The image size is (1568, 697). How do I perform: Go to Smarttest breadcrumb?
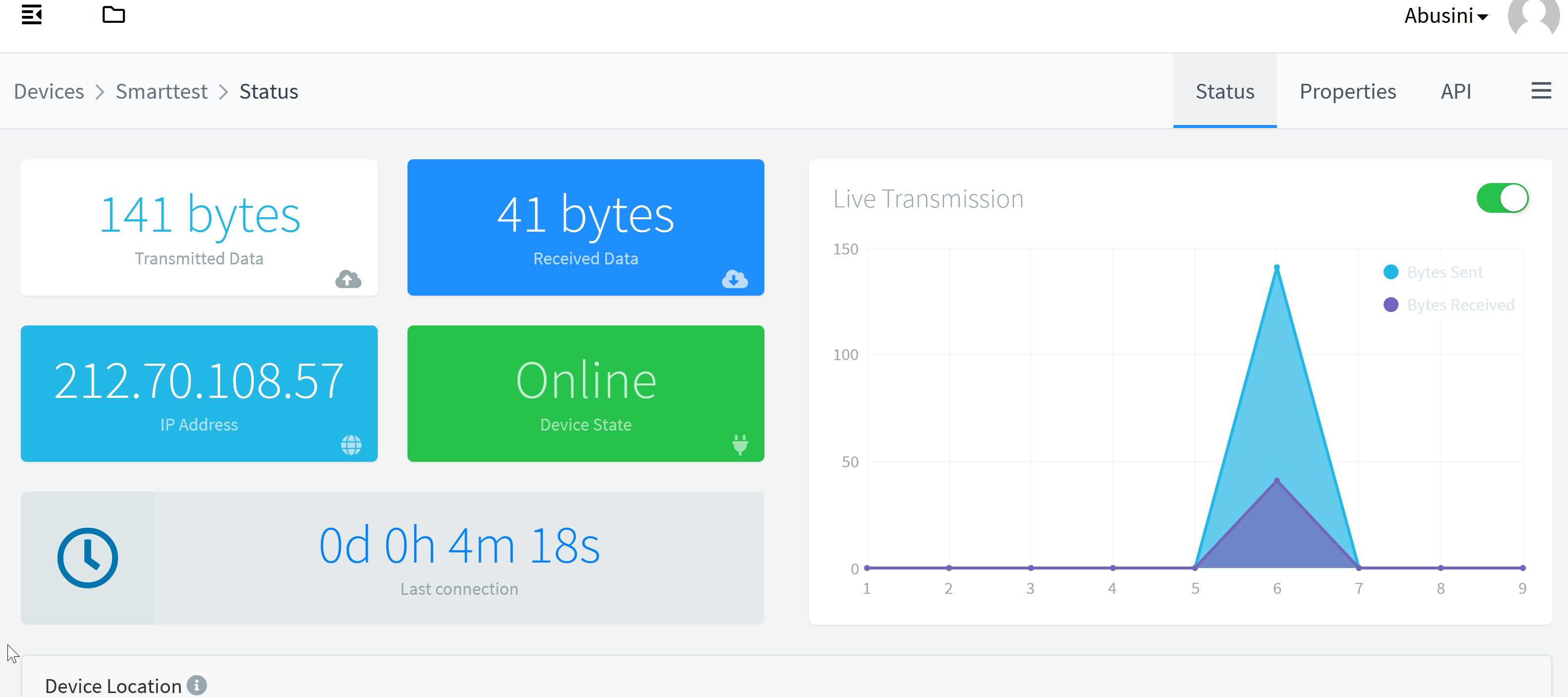161,91
